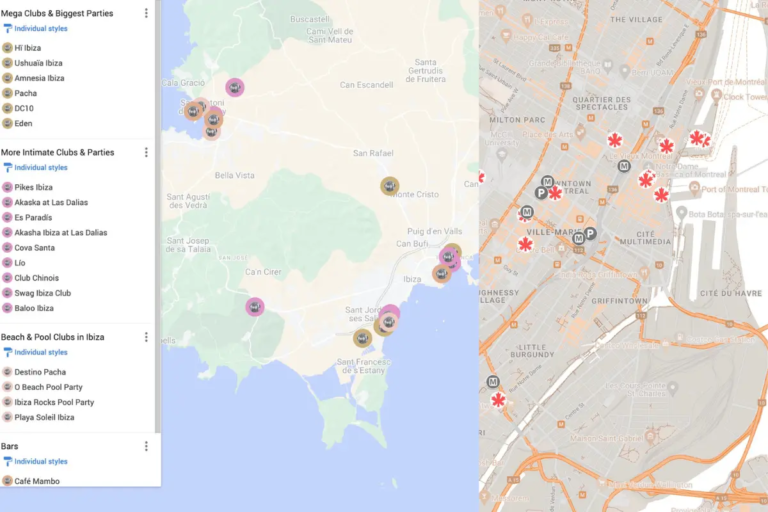Select Club Chinois marker icon in list
The width and height of the screenshot is (768, 512).
pos(7,278)
